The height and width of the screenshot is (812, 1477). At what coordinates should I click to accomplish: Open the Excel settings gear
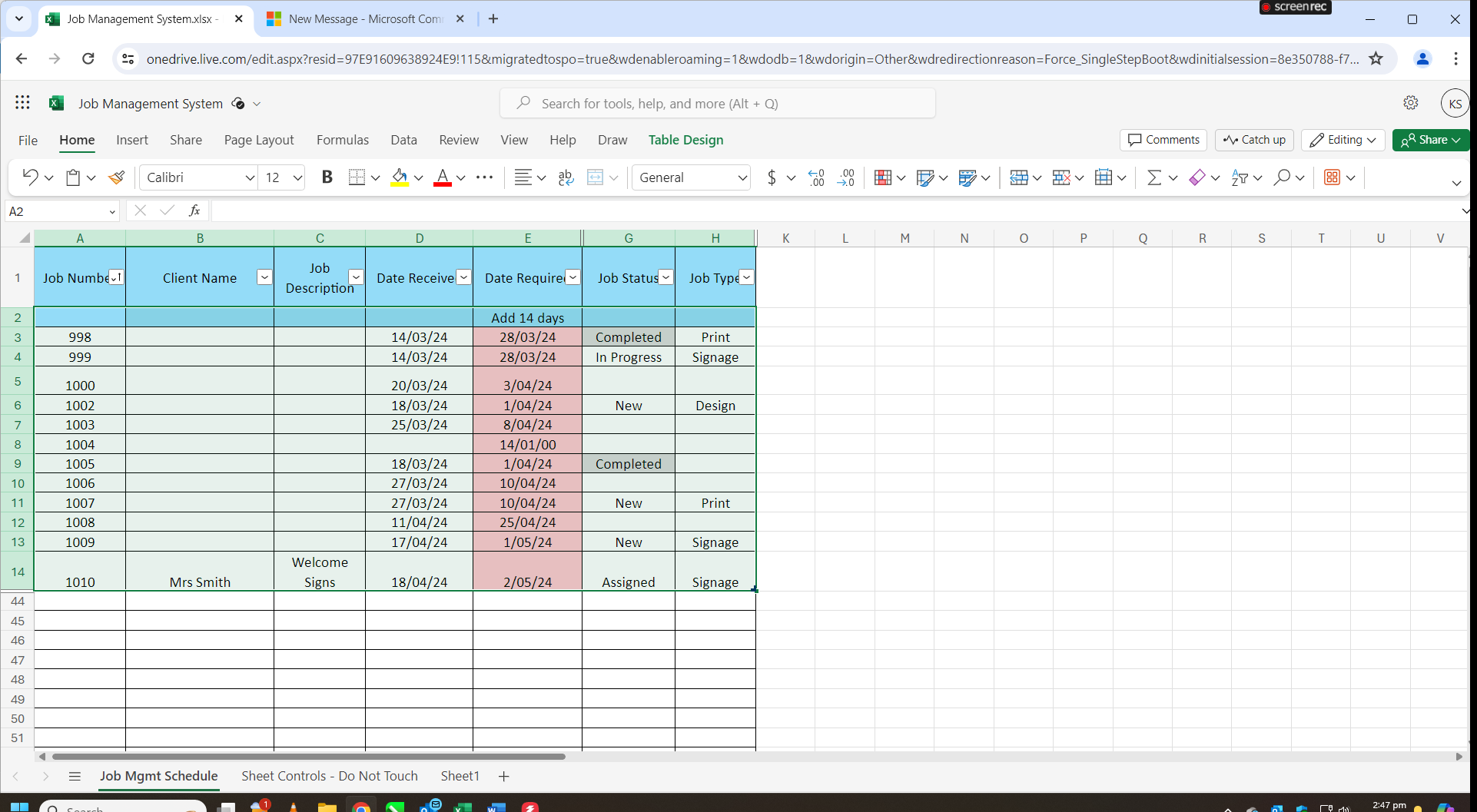point(1411,103)
